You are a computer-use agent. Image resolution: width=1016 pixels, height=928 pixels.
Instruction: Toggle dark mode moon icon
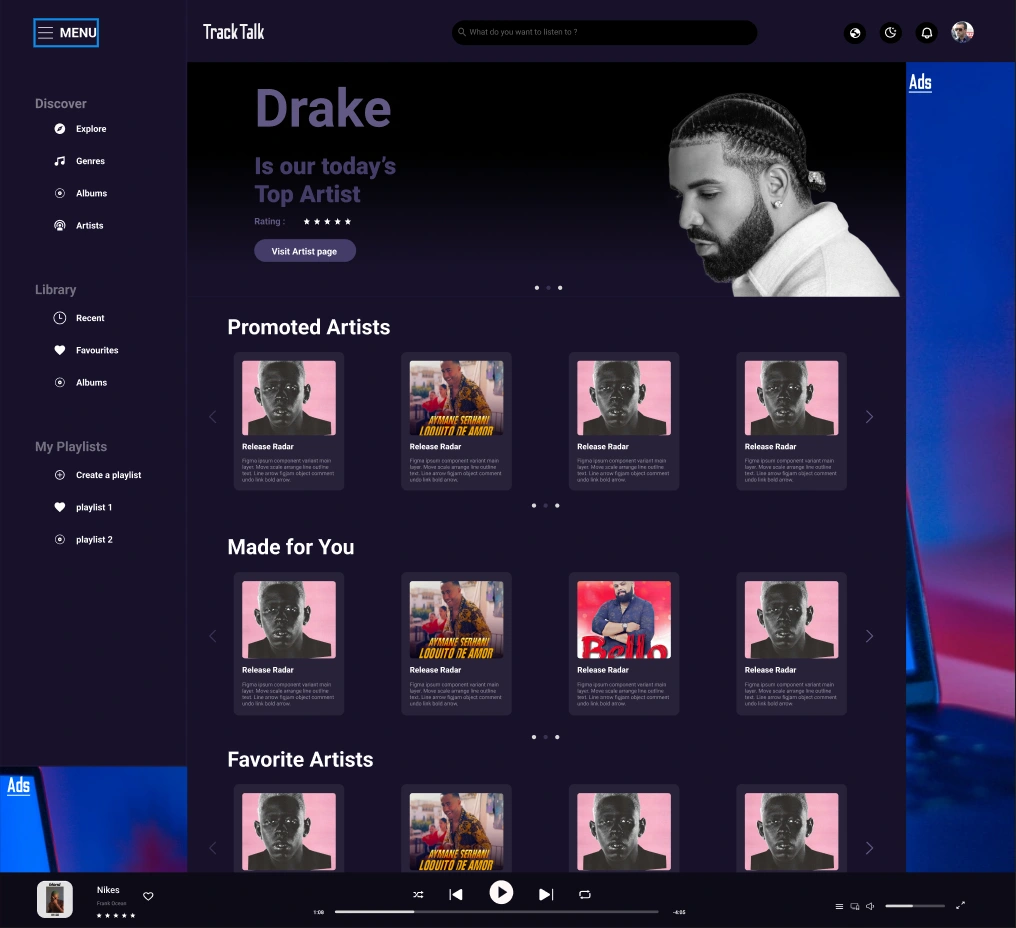tap(890, 32)
